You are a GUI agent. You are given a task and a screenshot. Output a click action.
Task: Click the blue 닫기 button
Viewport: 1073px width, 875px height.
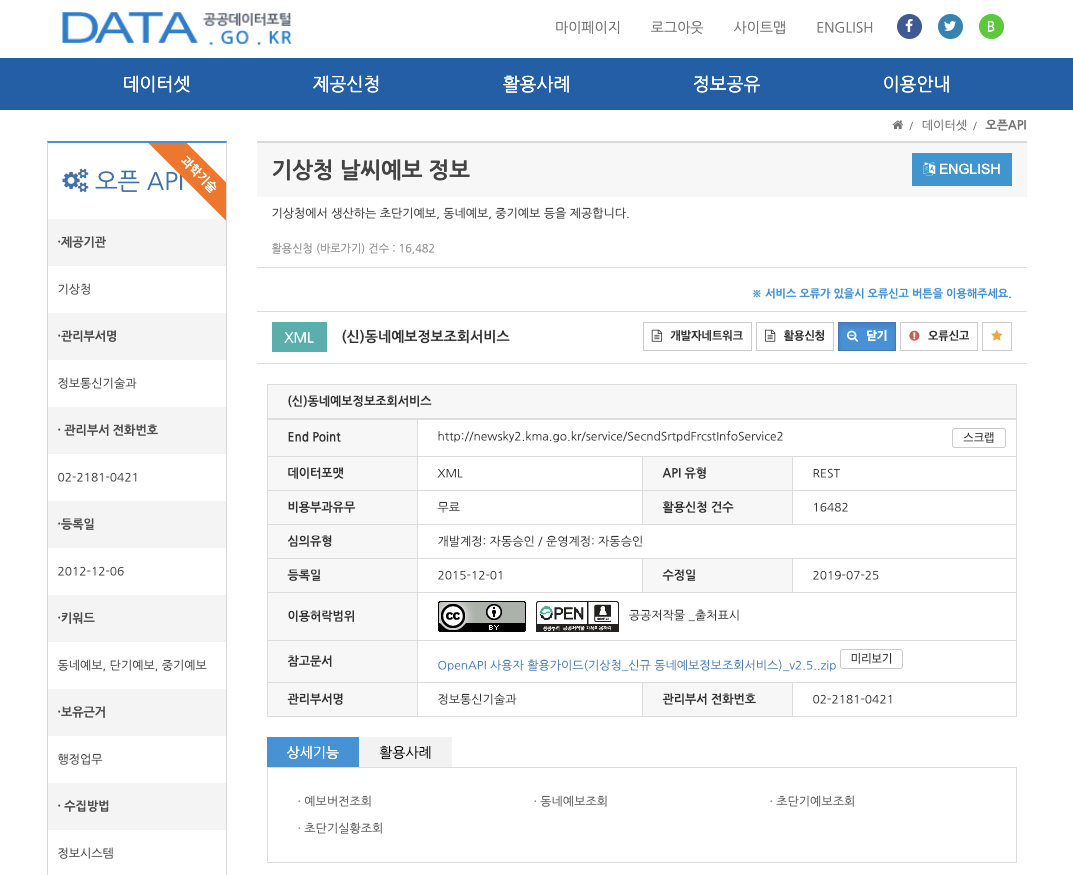click(x=867, y=336)
